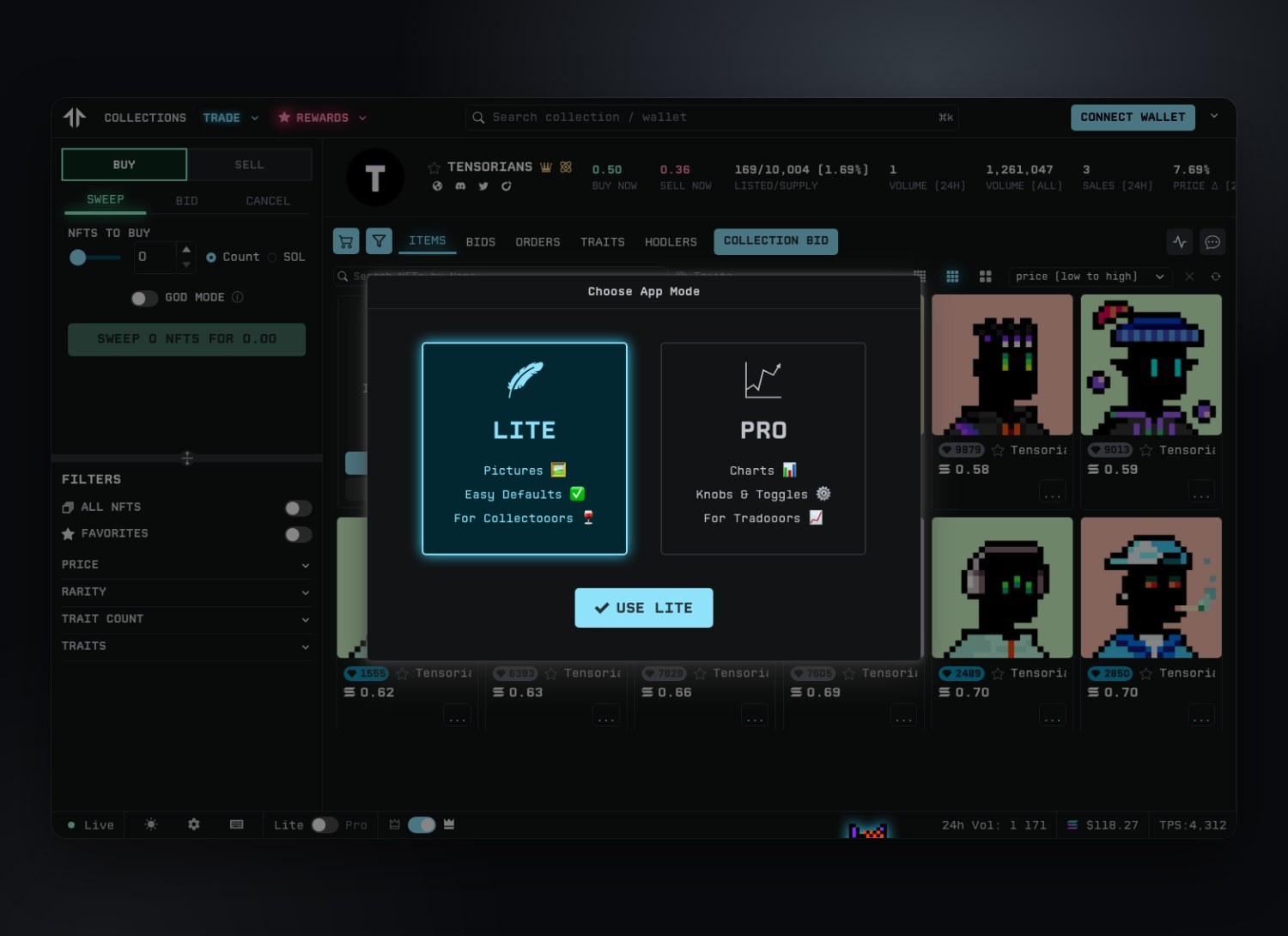The image size is (1288, 936).
Task: Click the LITE feather icon
Action: click(x=525, y=379)
